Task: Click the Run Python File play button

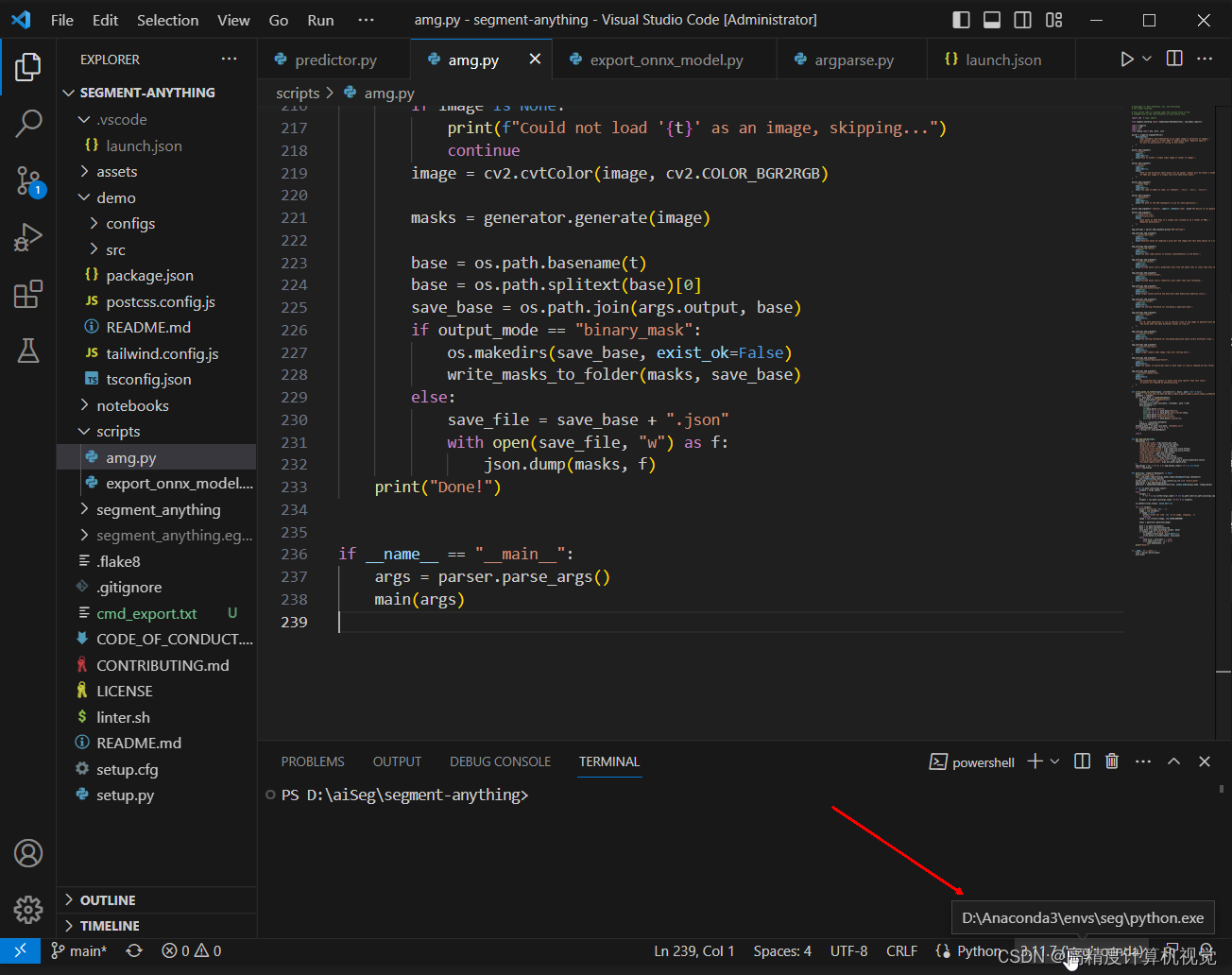Action: [1125, 58]
